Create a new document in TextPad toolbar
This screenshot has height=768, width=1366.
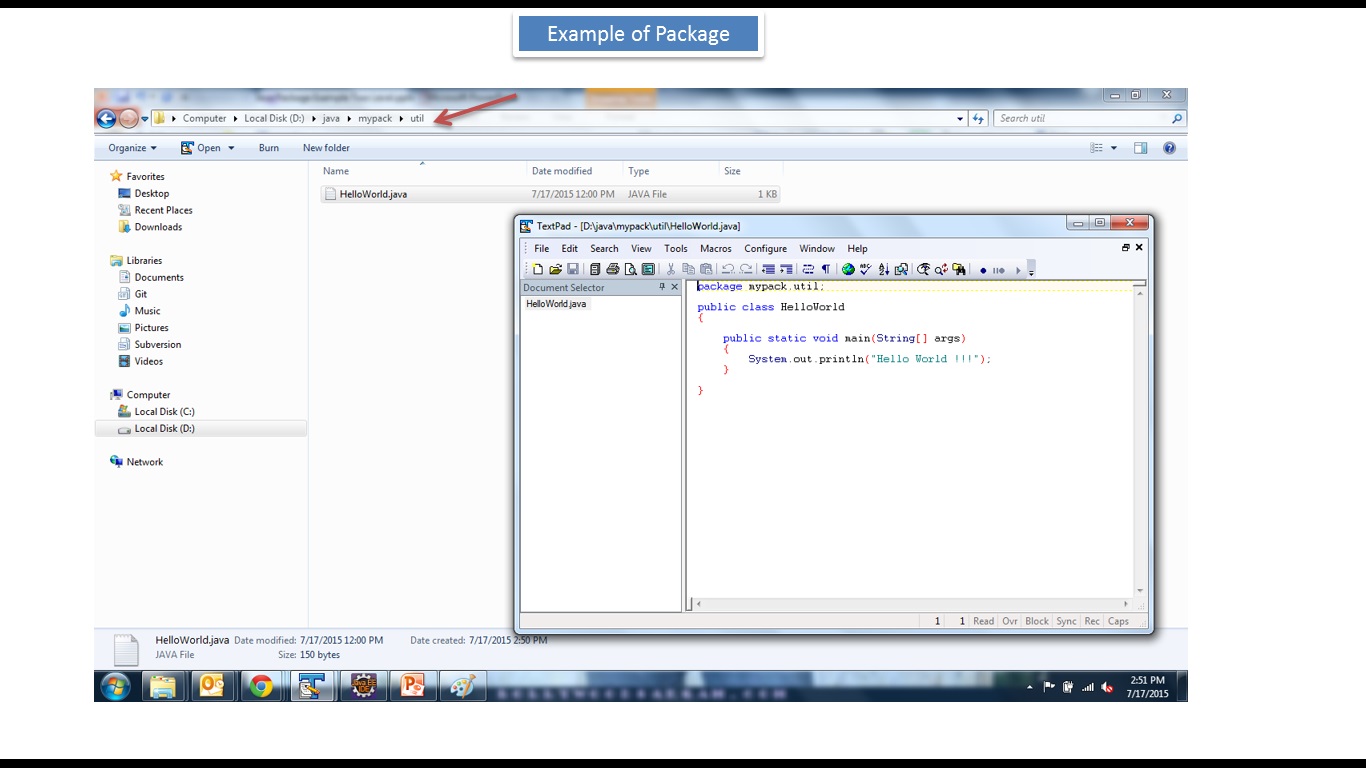coord(537,269)
